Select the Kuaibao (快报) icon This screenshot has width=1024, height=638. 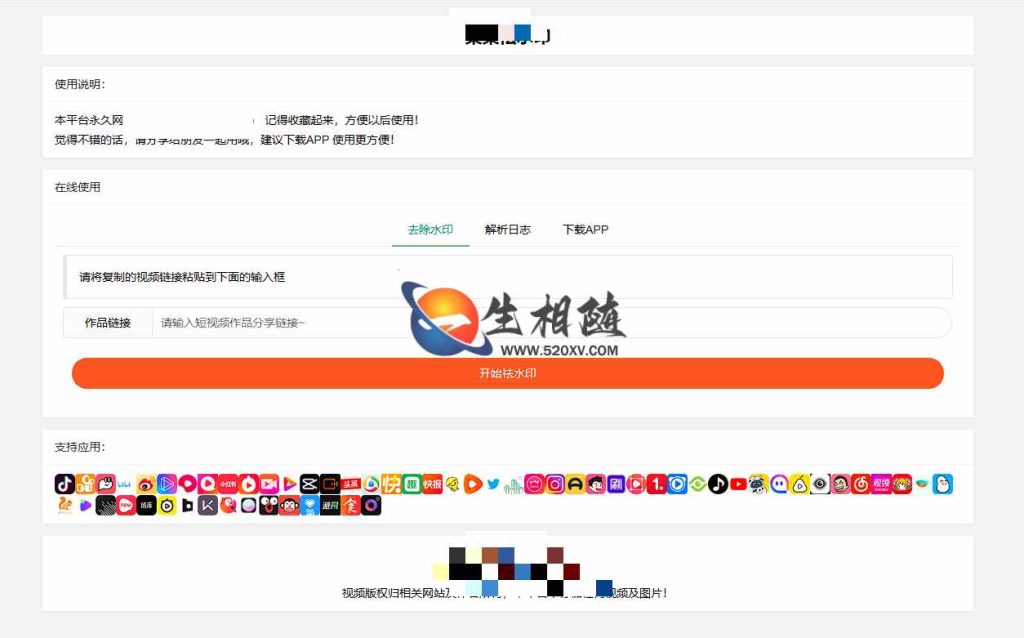tap(430, 484)
